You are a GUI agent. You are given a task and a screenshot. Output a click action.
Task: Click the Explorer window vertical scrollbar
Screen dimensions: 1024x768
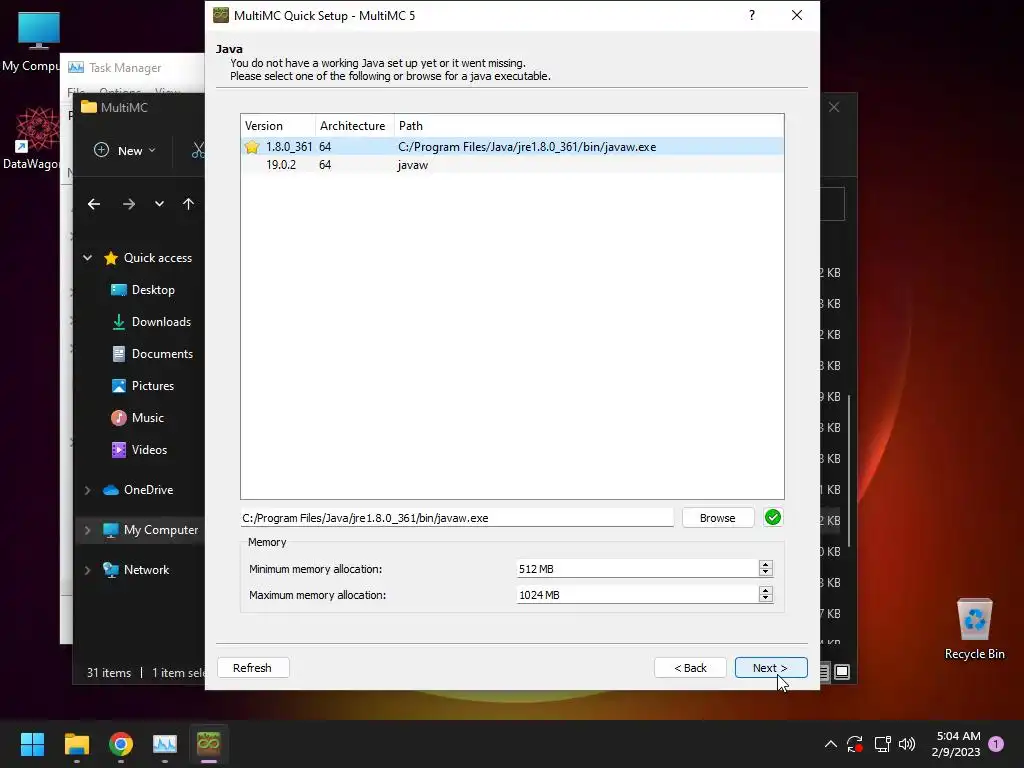pyautogui.click(x=849, y=470)
